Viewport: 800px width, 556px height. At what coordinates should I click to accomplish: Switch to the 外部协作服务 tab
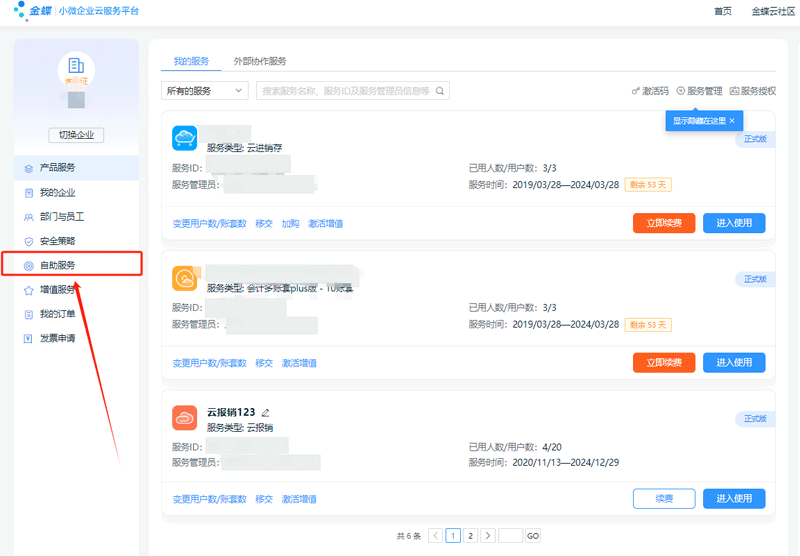260,61
